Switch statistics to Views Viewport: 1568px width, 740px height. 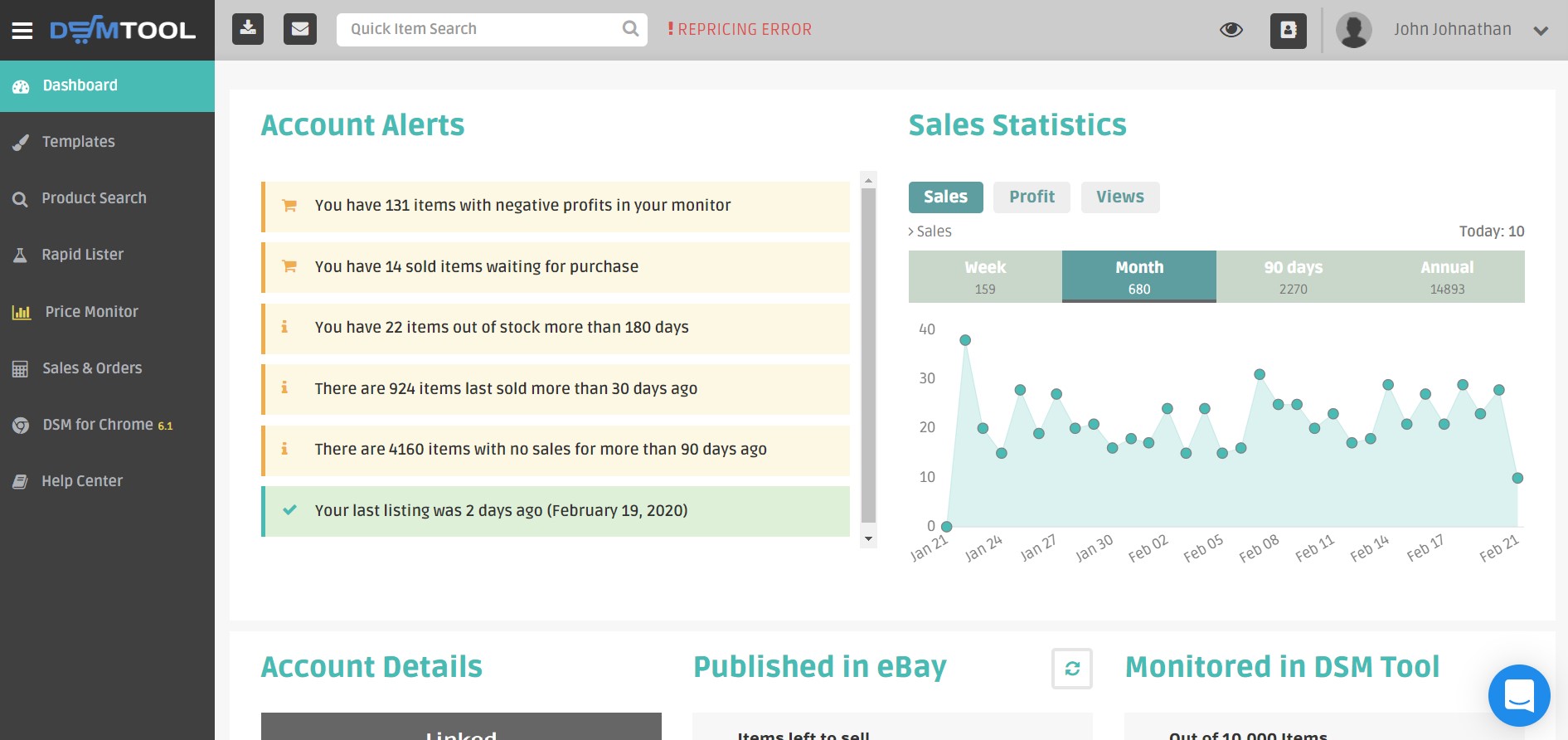point(1120,197)
